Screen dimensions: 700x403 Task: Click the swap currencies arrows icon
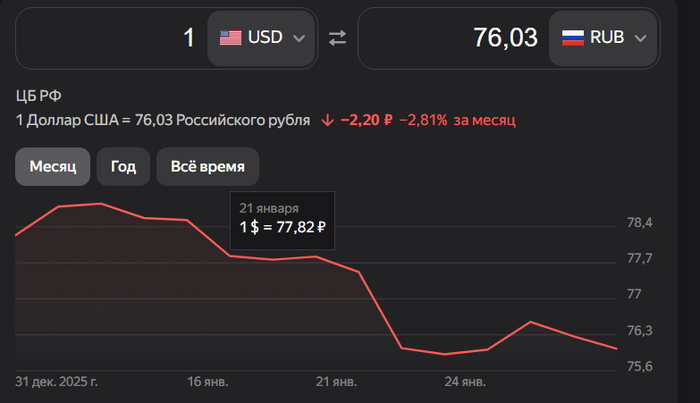pos(337,38)
